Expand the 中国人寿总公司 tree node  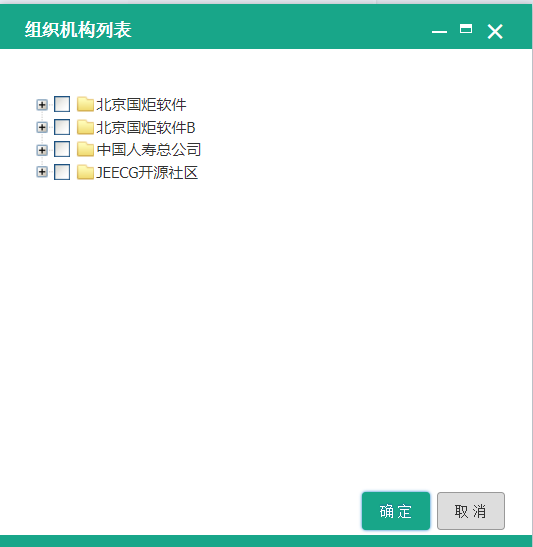pyautogui.click(x=42, y=150)
